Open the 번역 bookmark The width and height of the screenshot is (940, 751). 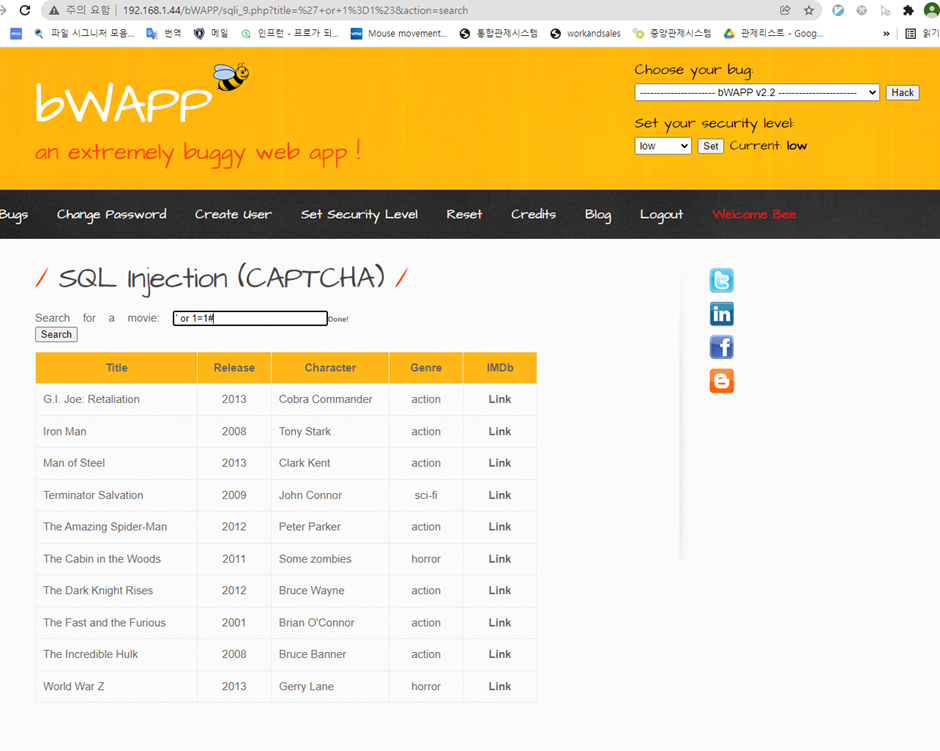click(x=164, y=34)
